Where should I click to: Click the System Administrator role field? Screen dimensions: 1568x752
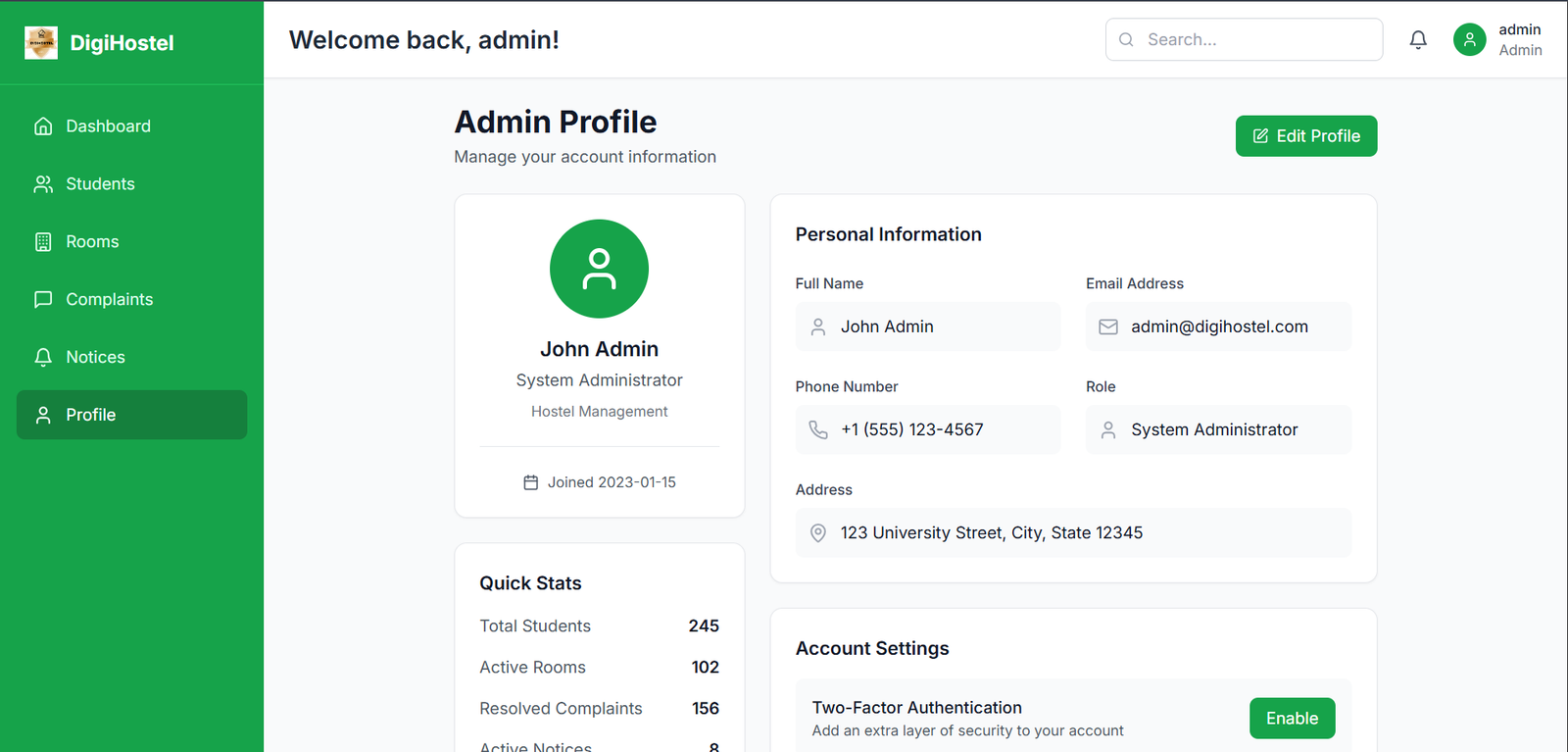[1218, 429]
